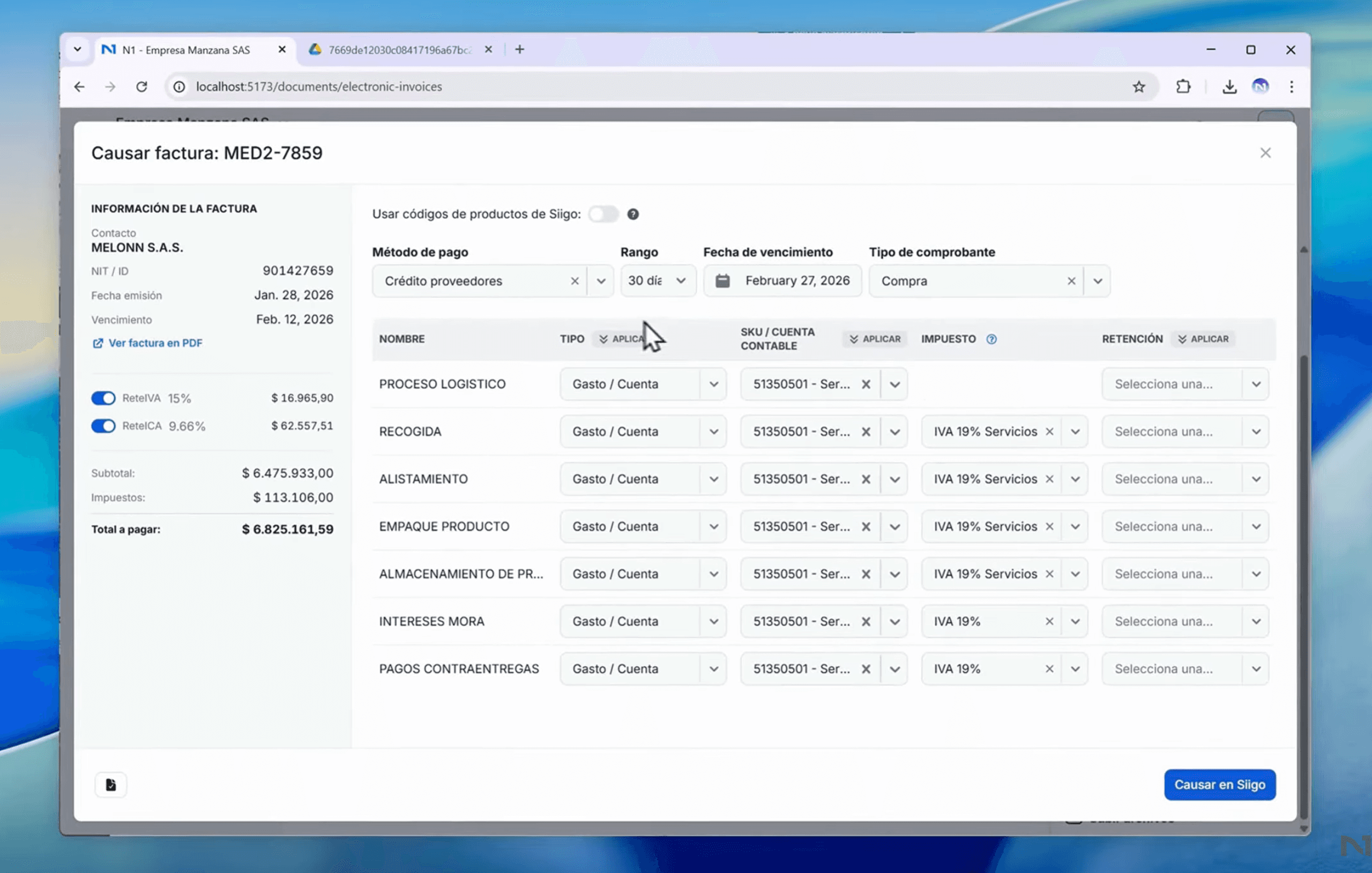1372x873 pixels.
Task: Remove IVA 19% tax from INTERESES MORA row
Action: pos(1049,621)
